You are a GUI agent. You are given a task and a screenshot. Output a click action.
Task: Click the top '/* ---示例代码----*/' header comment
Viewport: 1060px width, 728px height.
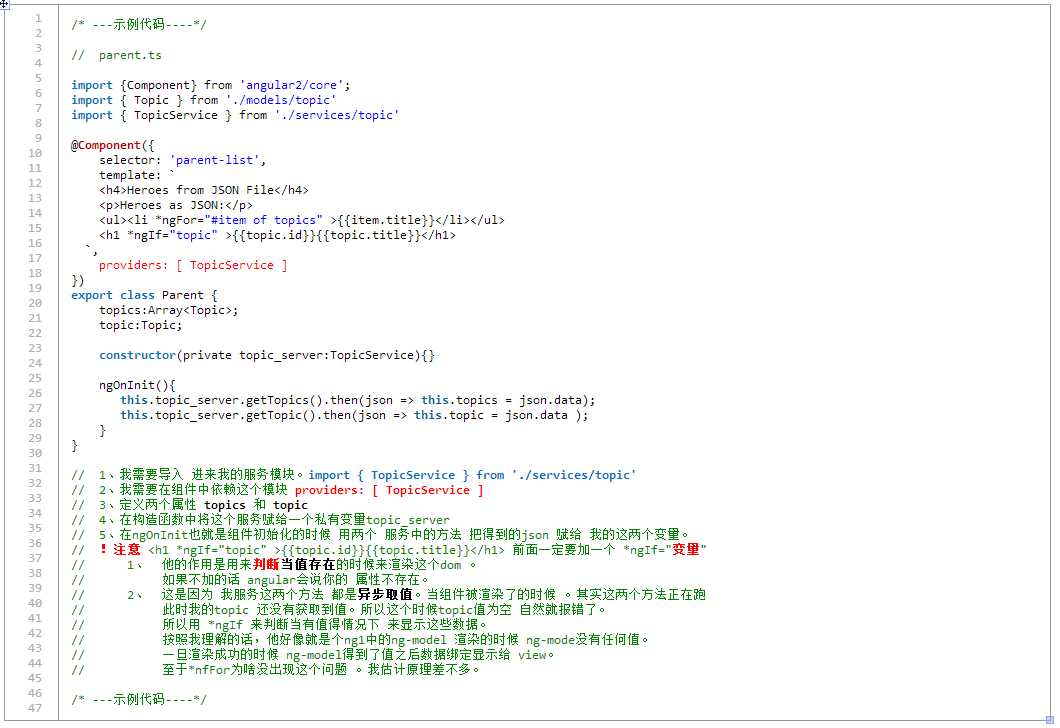139,25
